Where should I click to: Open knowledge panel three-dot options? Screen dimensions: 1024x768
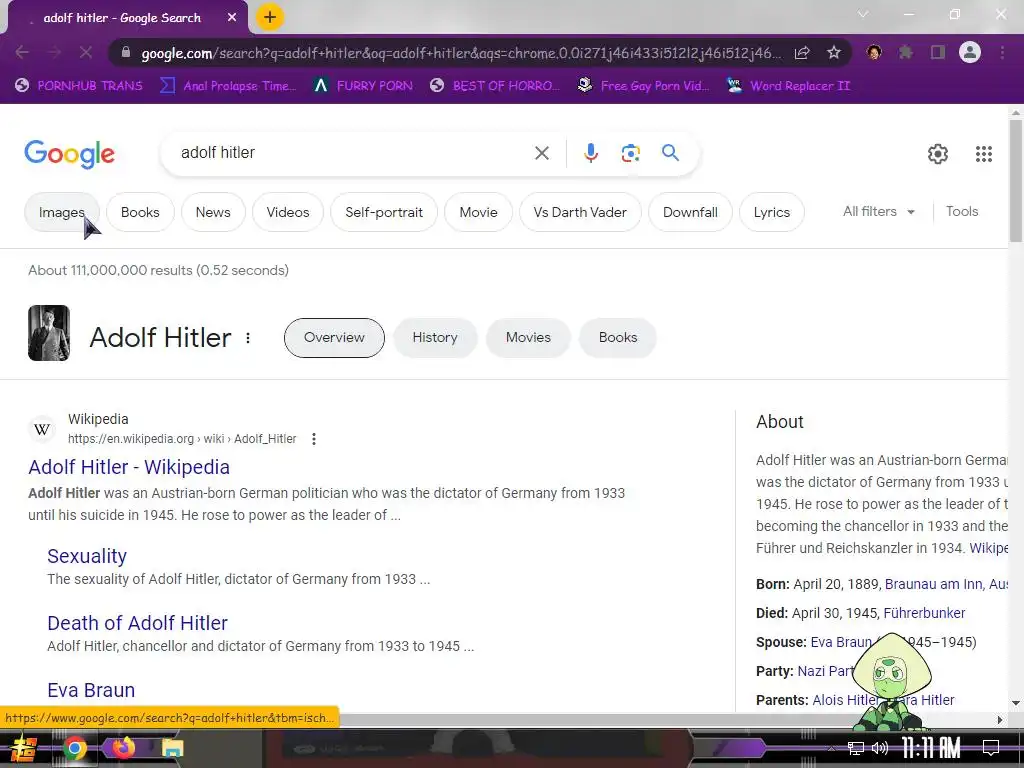pyautogui.click(x=248, y=338)
